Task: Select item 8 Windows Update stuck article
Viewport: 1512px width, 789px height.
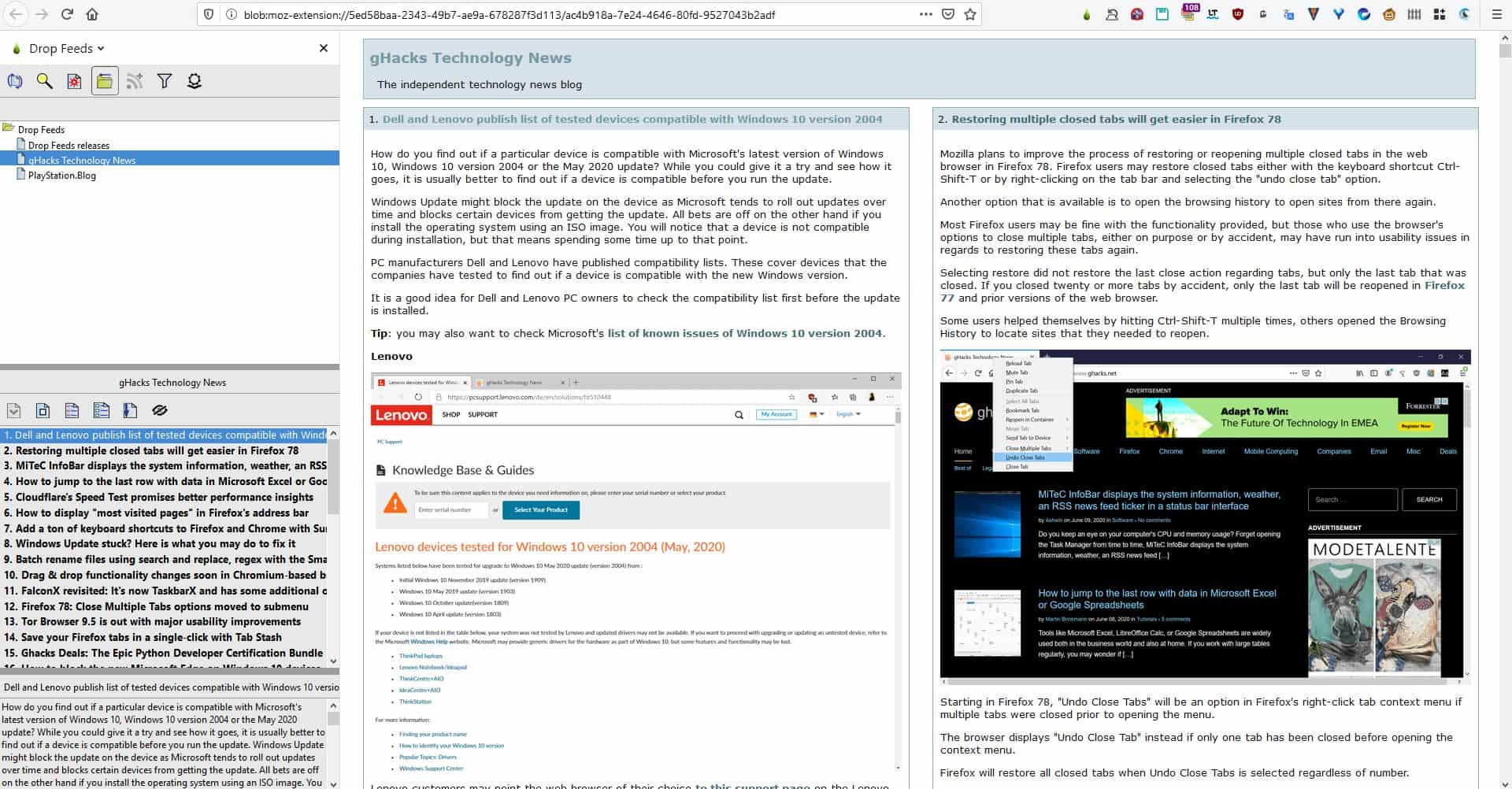Action: pos(164,543)
